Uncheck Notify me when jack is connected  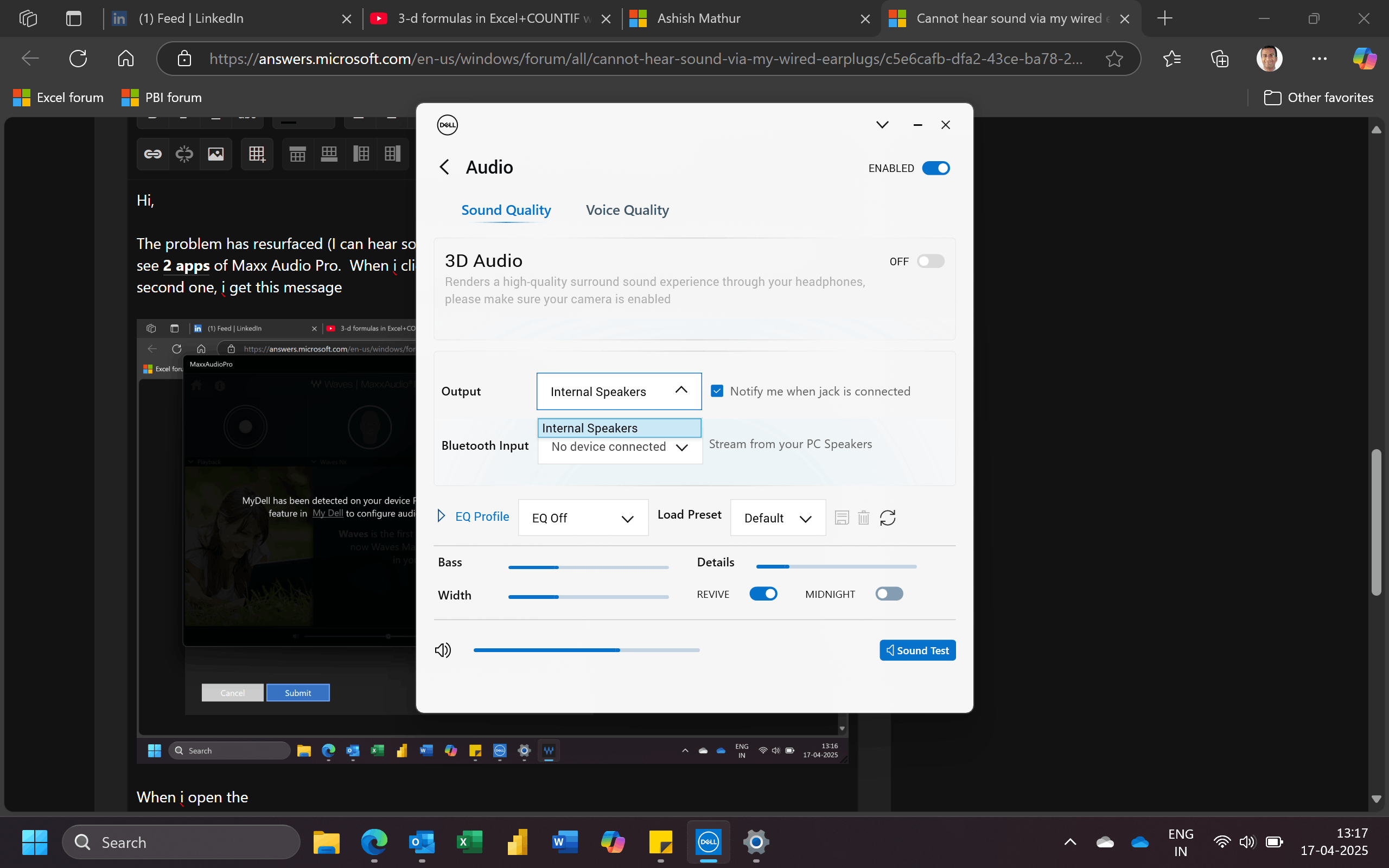coord(717,391)
